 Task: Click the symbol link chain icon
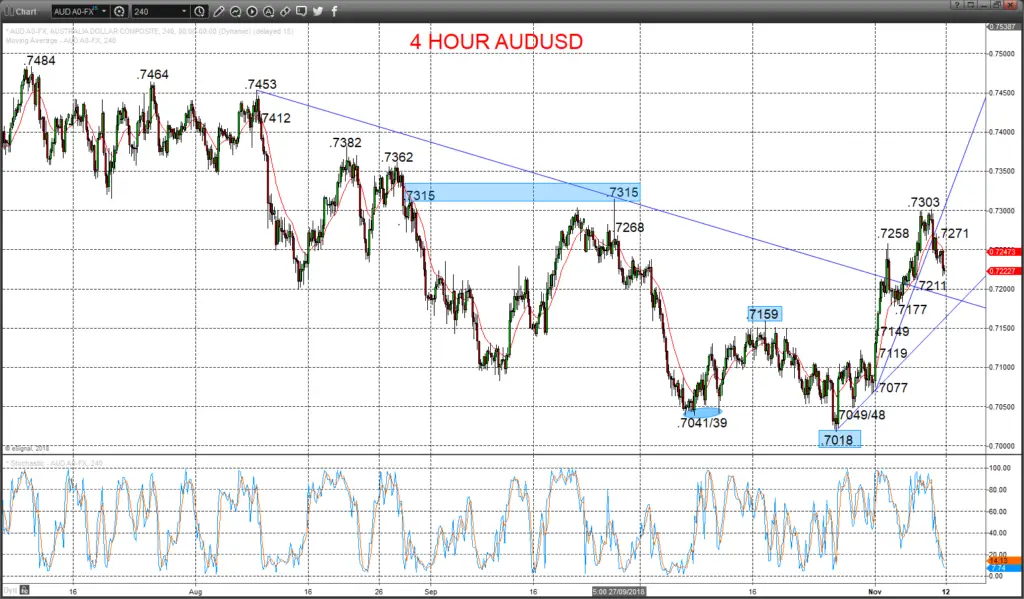[285, 11]
